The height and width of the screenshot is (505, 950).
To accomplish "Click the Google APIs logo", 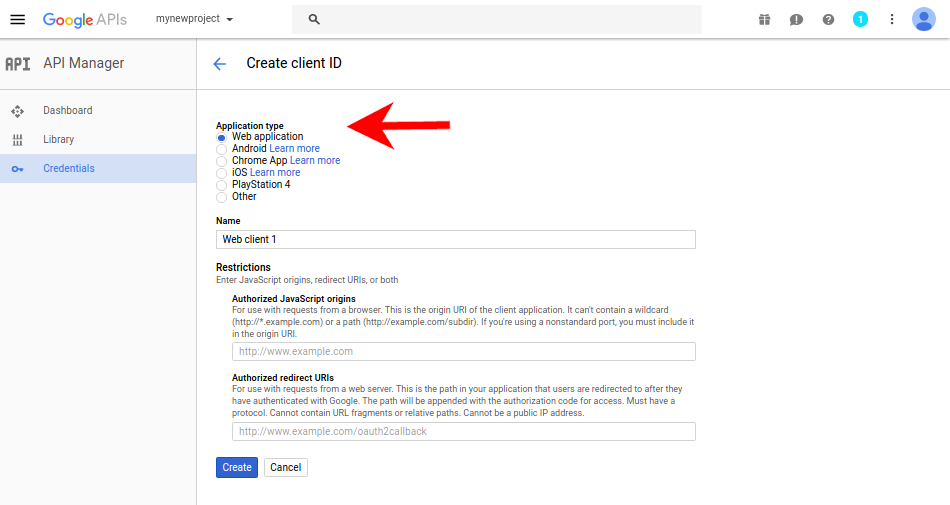I will click(85, 19).
